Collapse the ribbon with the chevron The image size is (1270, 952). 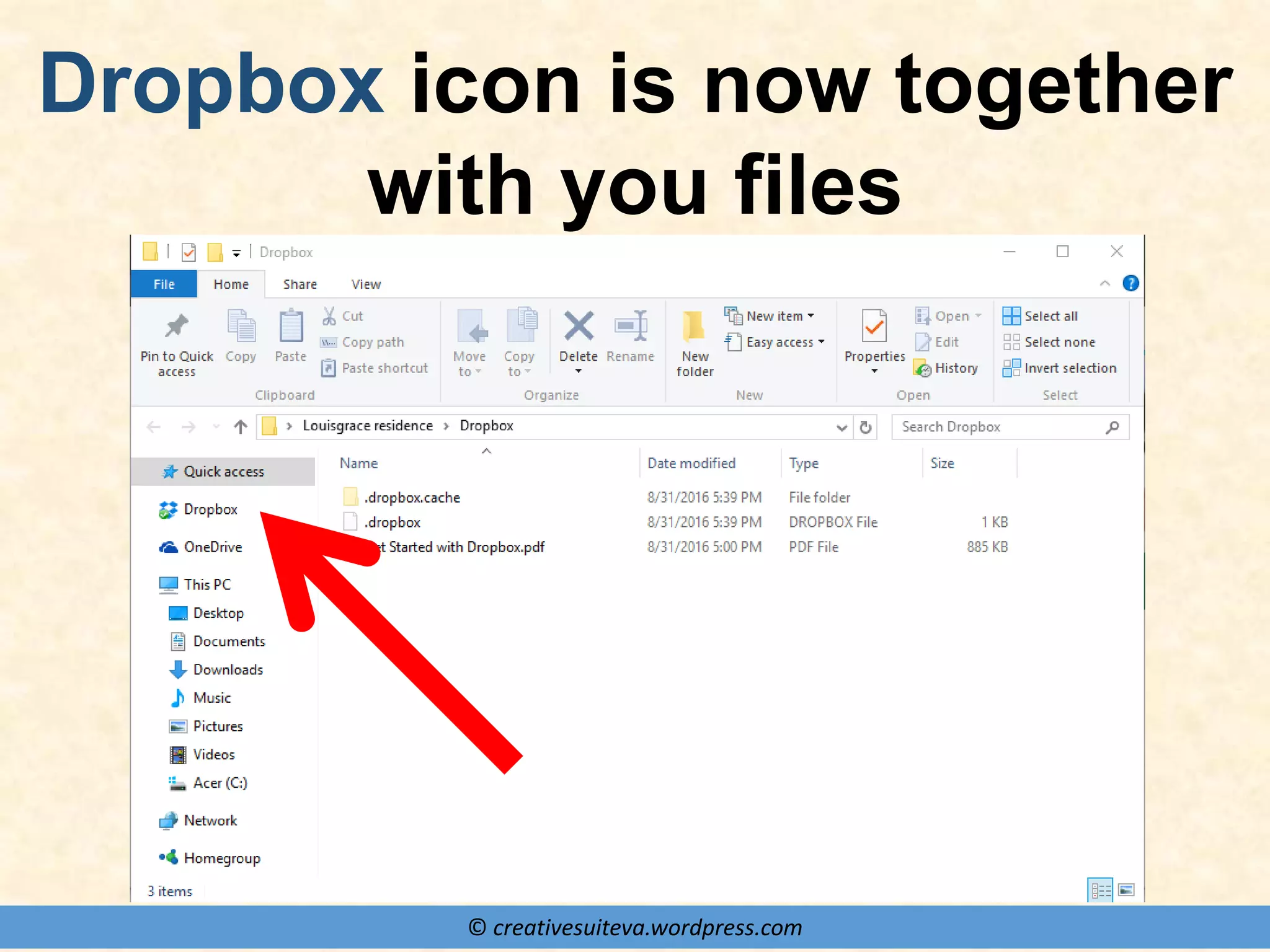point(1105,283)
